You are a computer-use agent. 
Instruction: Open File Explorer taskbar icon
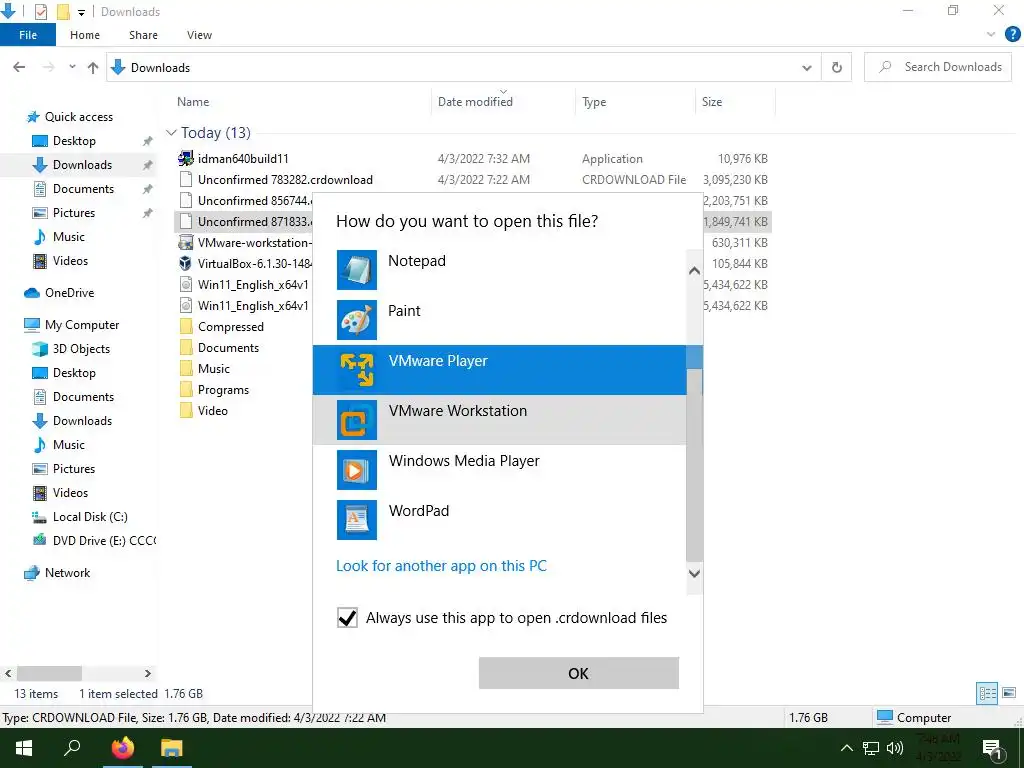172,748
